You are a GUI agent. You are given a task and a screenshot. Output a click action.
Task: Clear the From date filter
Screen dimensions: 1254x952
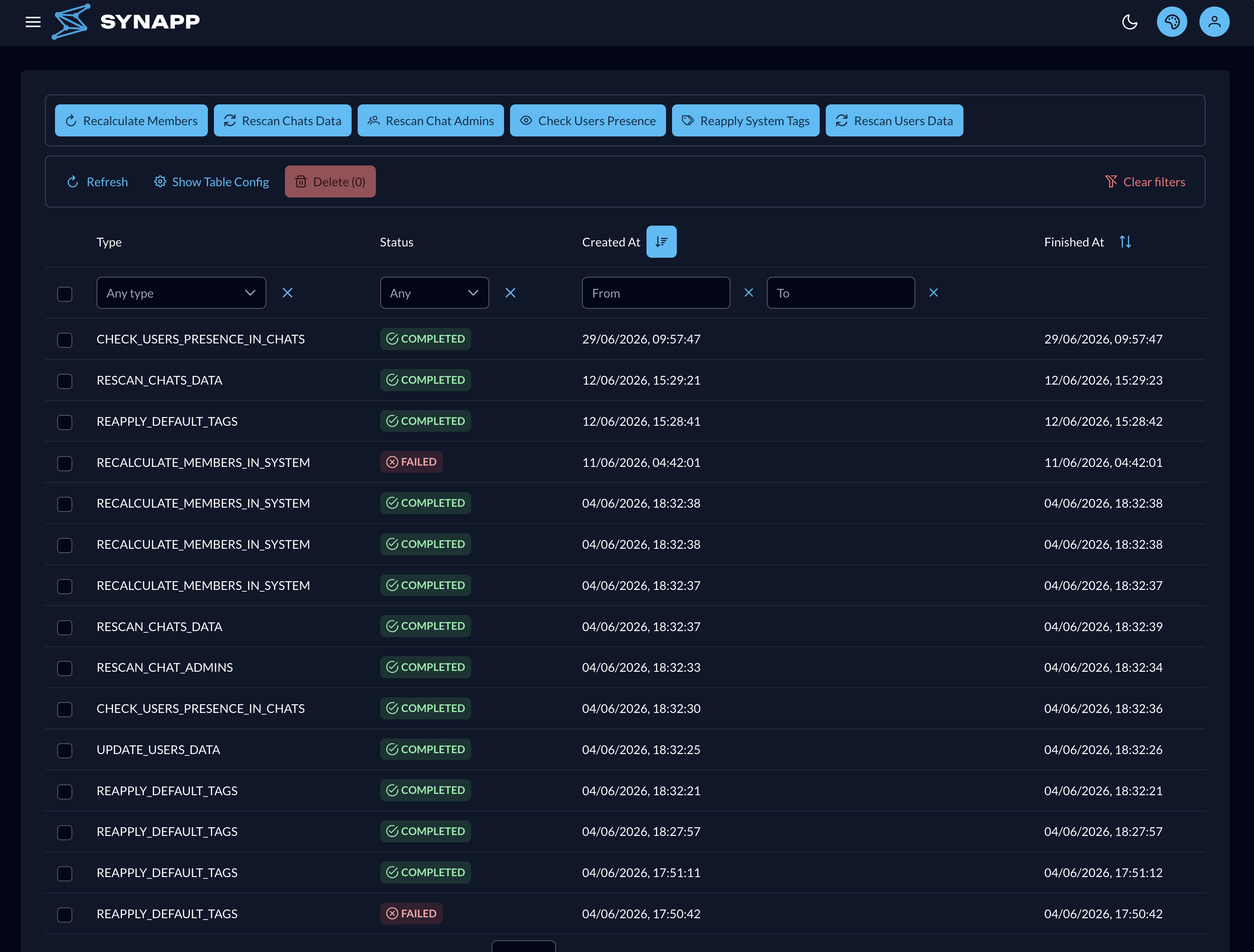(x=748, y=293)
